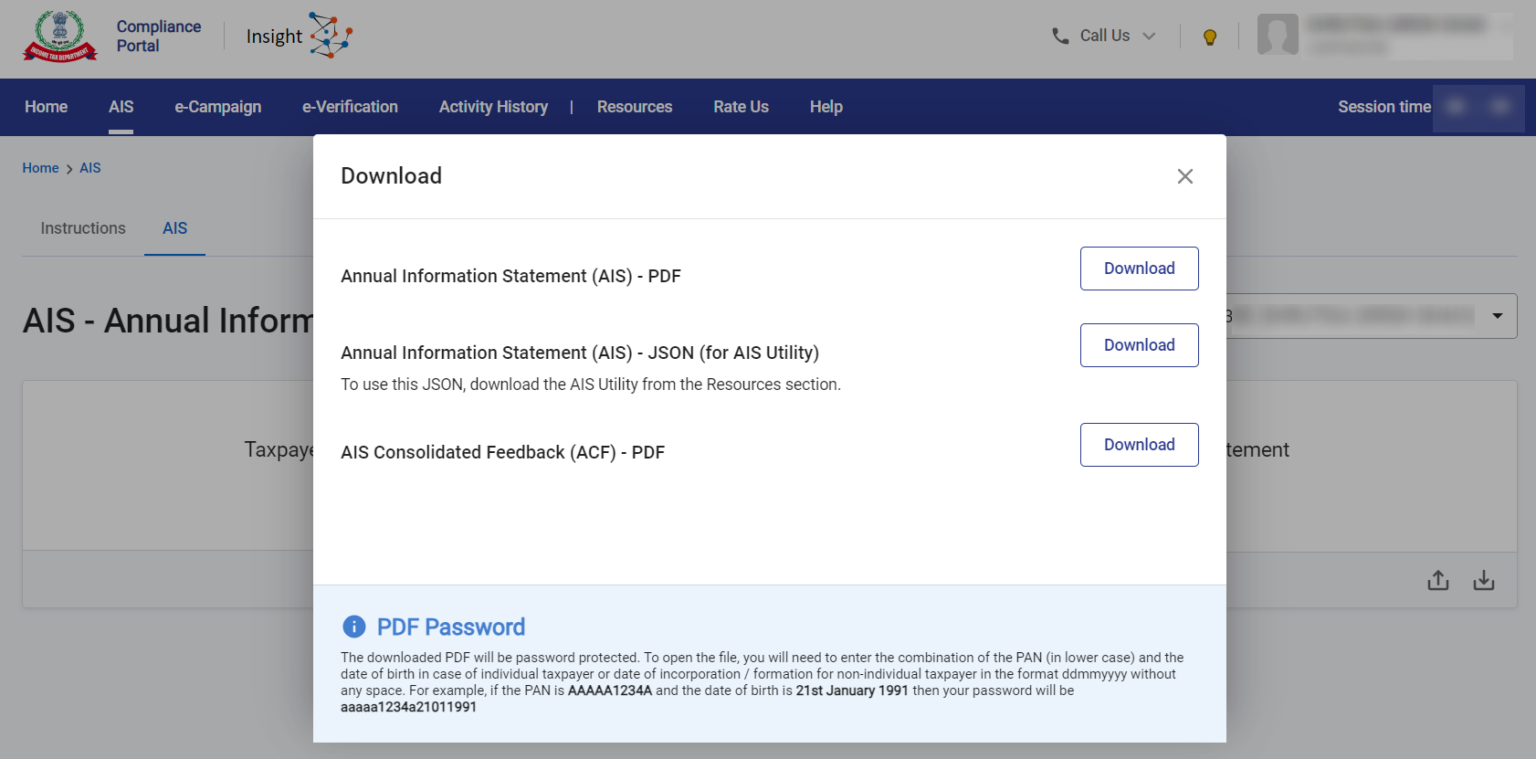Select the Help menu item

tap(826, 107)
